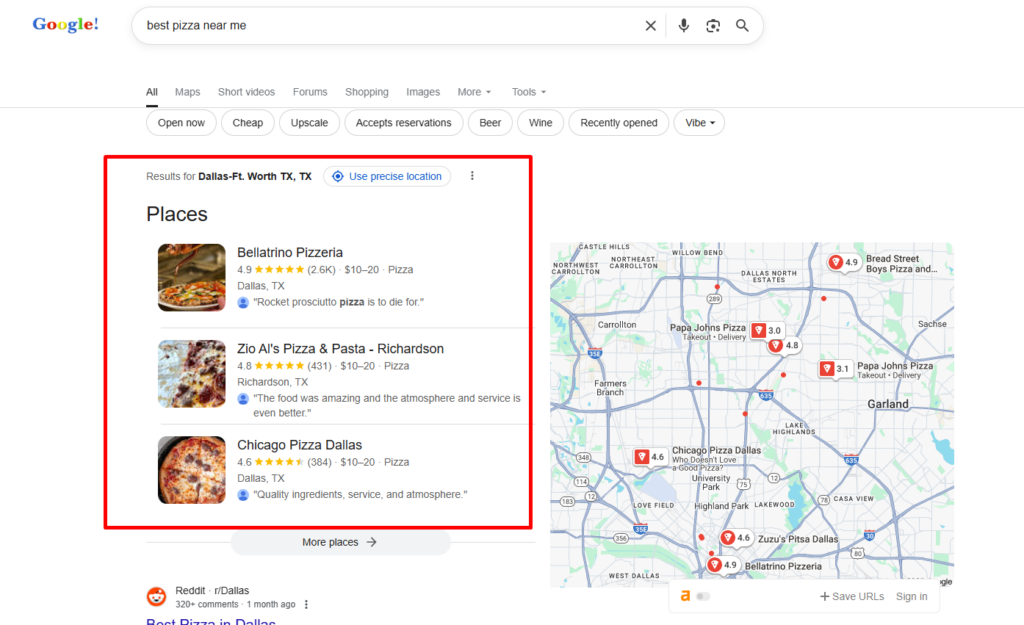
Task: Clear search query with the X icon
Action: point(650,25)
